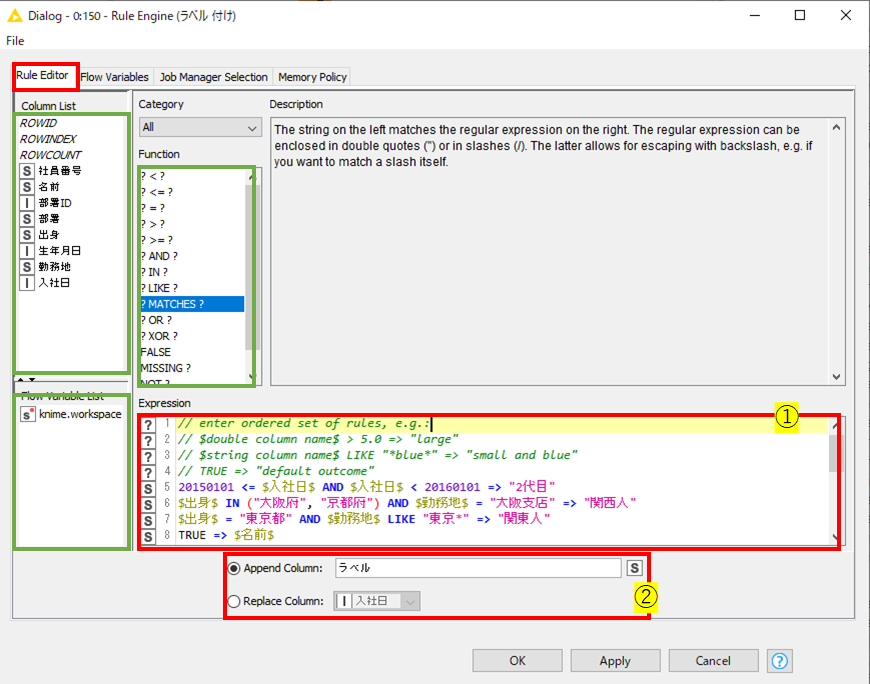The height and width of the screenshot is (684, 870).
Task: Open the Replace Column 入社日 dropdown
Action: 377,601
